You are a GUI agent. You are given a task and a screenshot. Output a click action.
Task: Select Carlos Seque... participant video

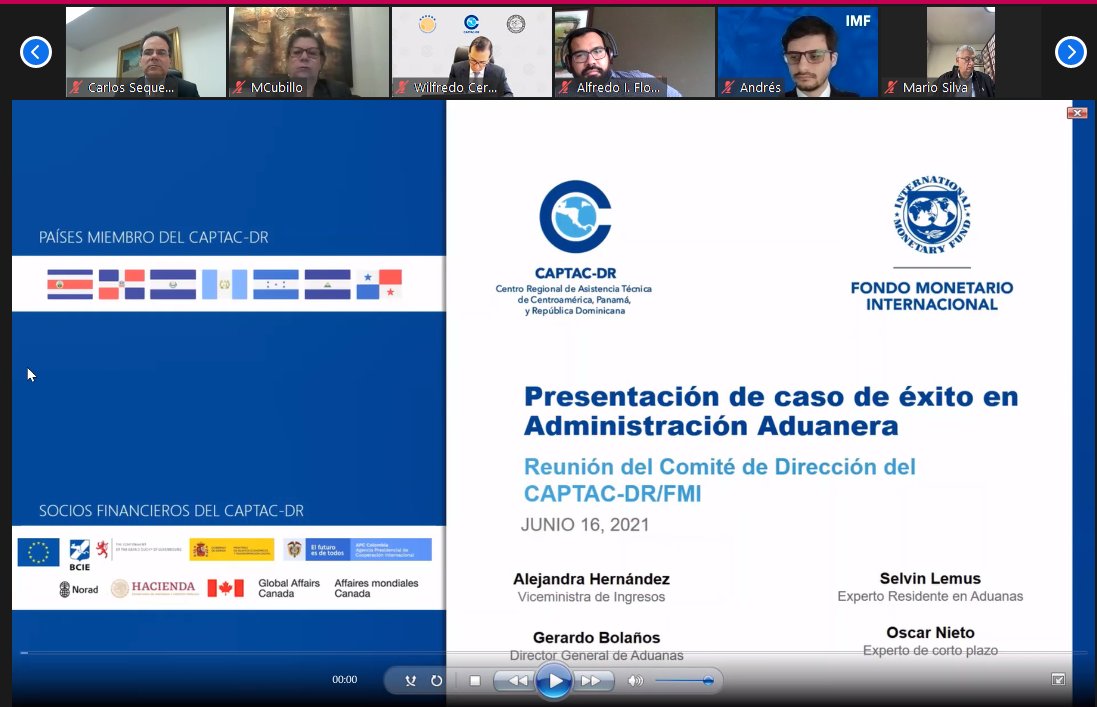coord(146,52)
